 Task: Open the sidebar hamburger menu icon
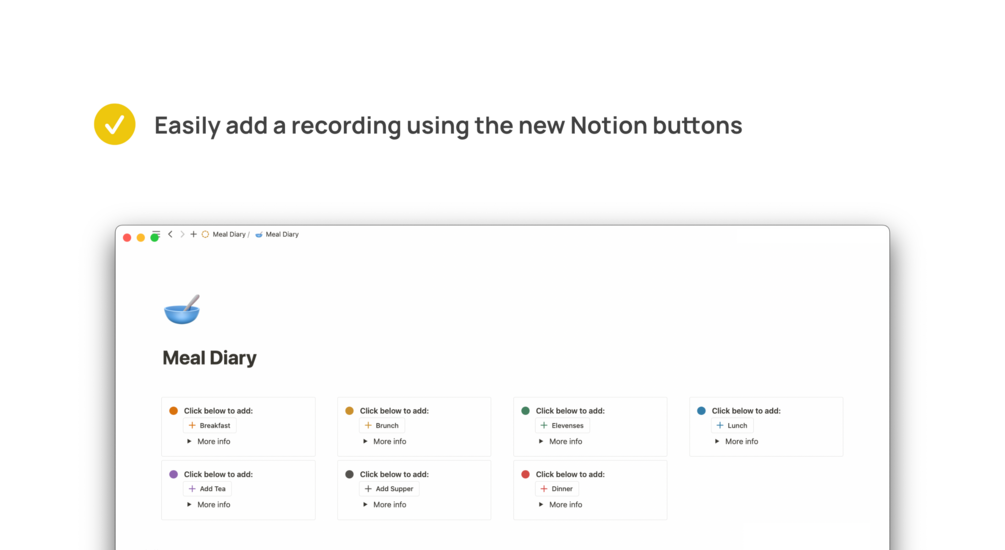coord(156,233)
